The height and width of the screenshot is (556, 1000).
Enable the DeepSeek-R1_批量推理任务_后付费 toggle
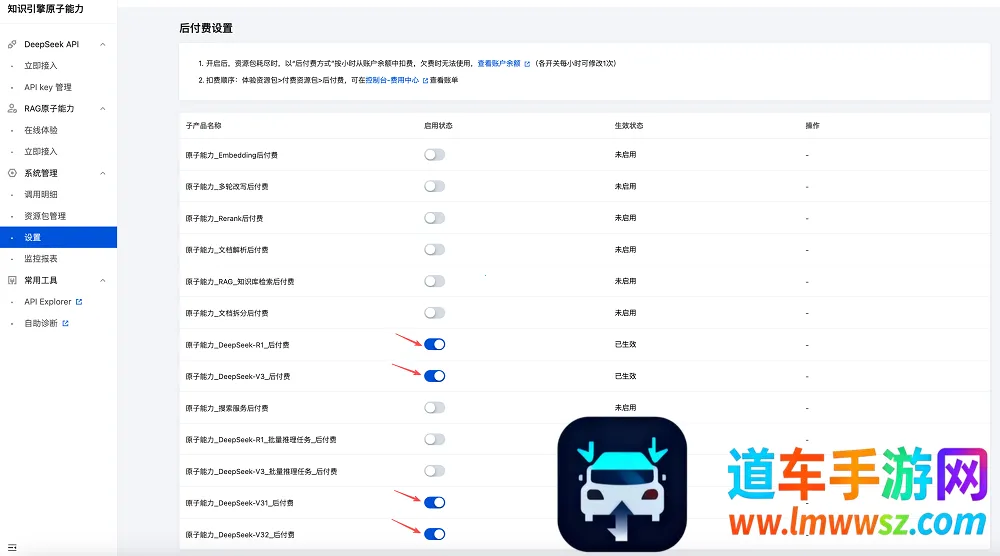(434, 439)
